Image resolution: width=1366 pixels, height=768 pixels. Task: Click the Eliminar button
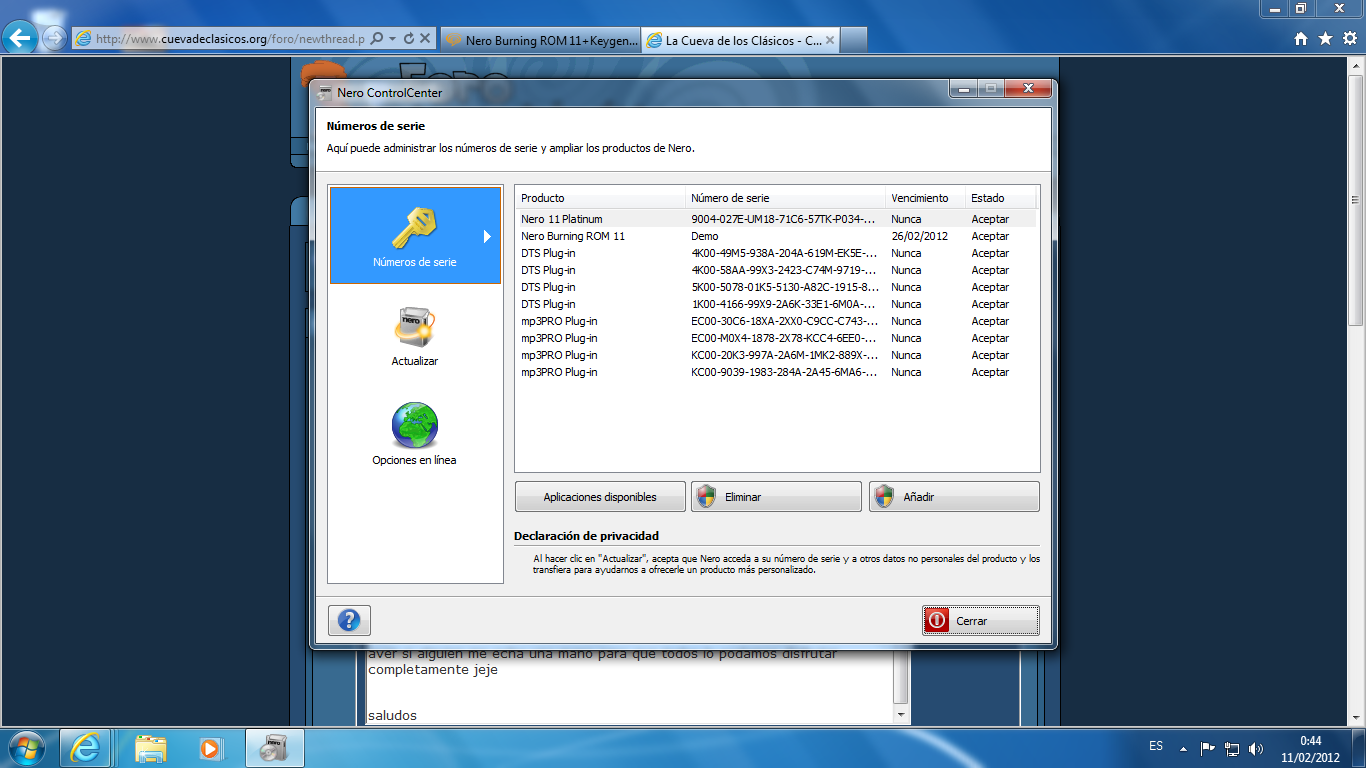(x=776, y=497)
